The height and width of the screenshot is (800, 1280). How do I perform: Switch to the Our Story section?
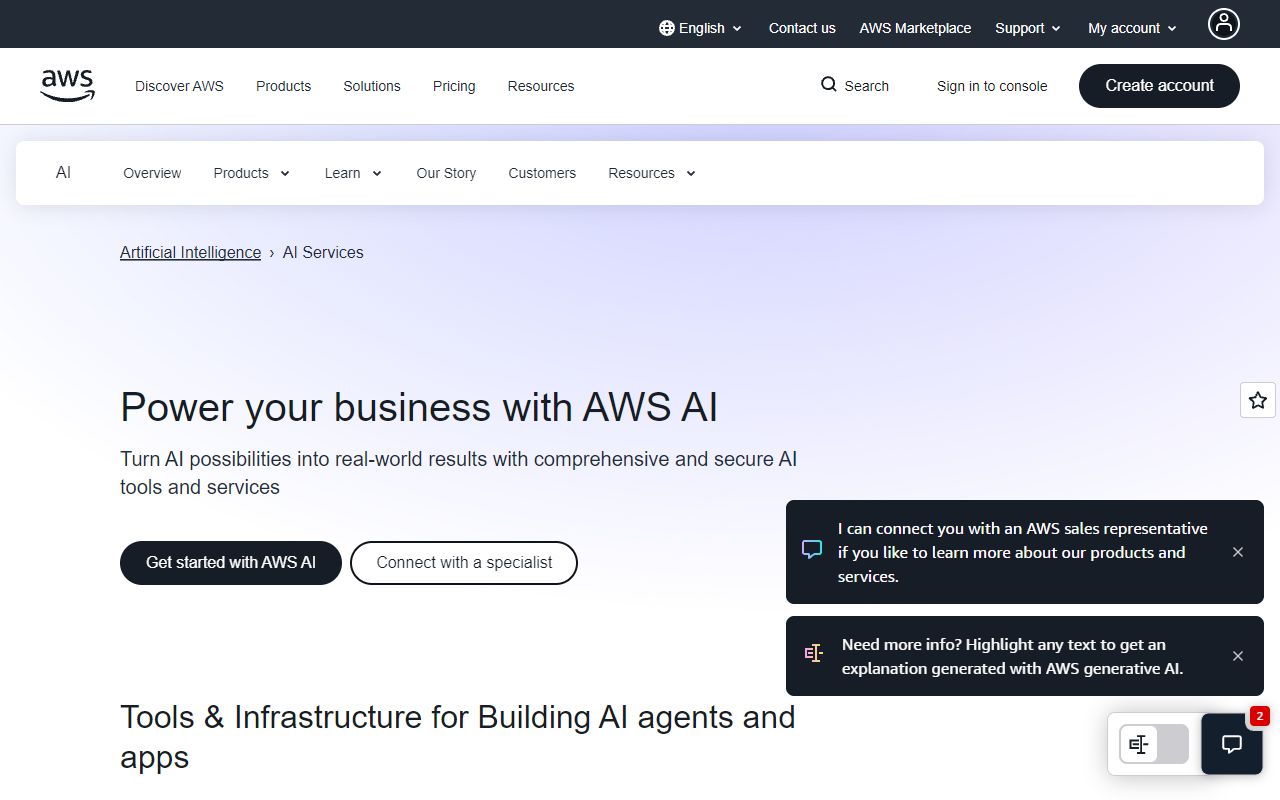446,173
